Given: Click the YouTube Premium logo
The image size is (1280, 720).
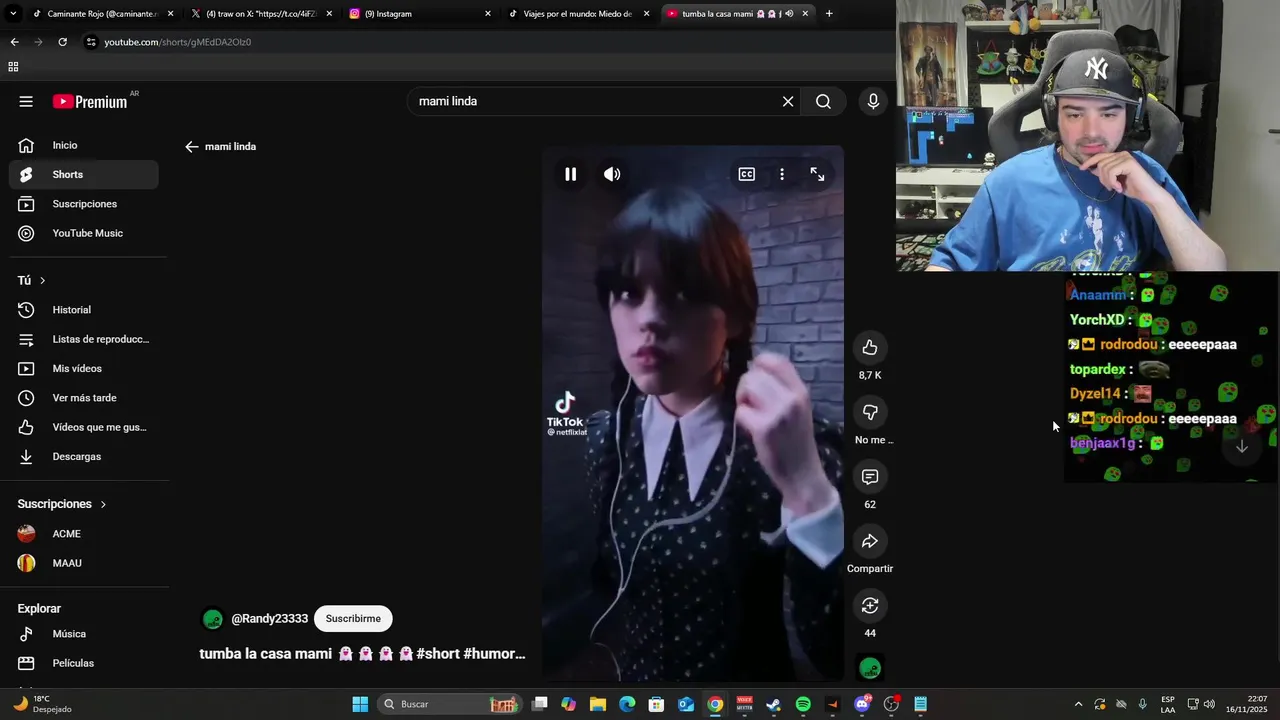Looking at the screenshot, I should (90, 101).
